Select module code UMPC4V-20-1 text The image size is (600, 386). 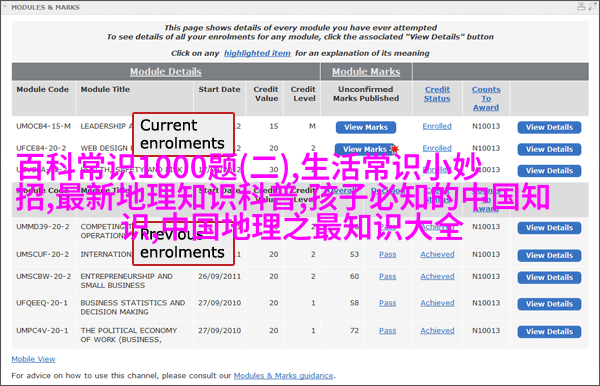coord(42,331)
